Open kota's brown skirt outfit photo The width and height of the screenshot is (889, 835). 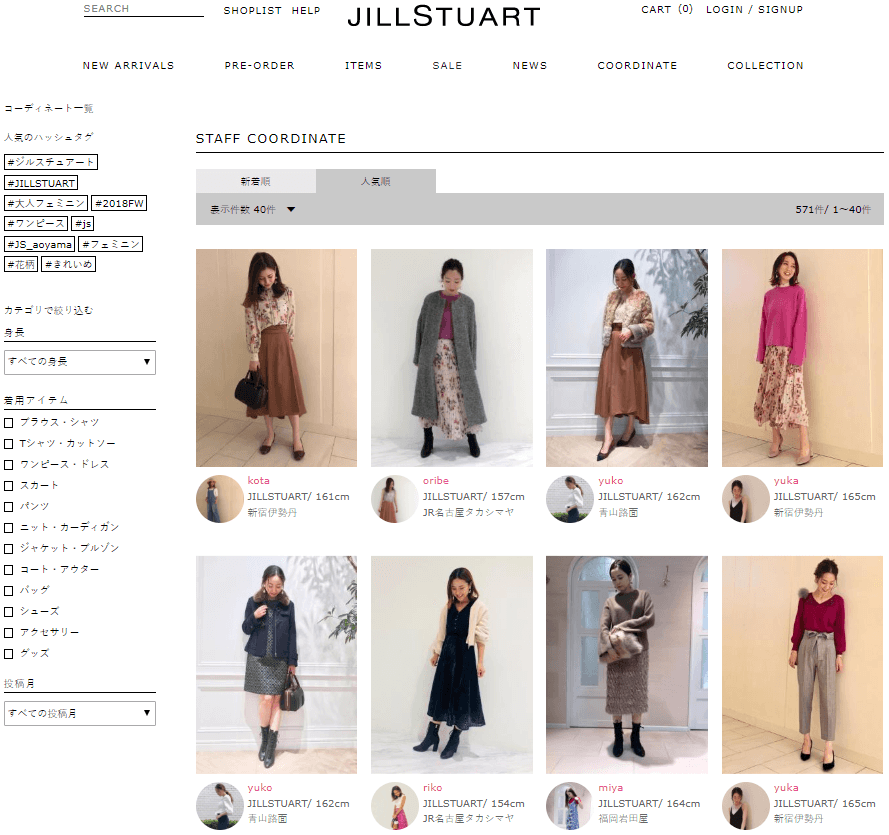point(276,357)
